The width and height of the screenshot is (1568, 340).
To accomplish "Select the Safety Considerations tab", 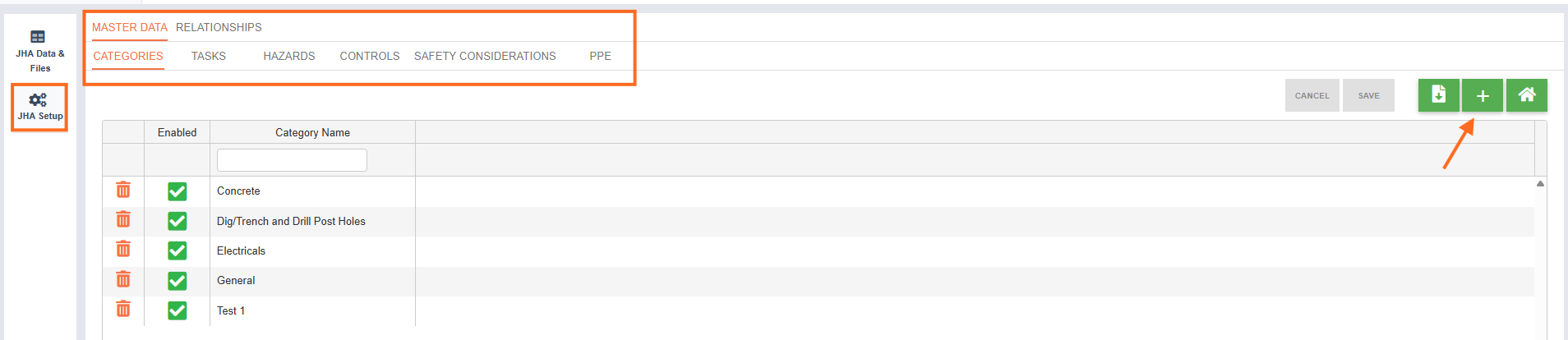I will tap(485, 56).
